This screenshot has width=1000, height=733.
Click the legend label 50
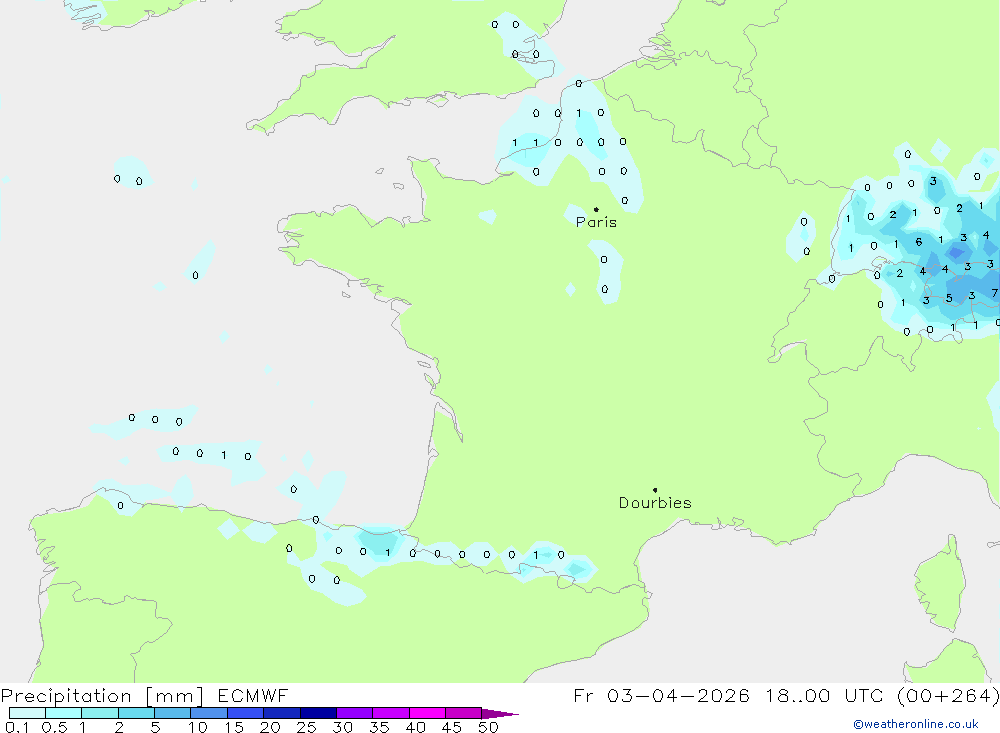pyautogui.click(x=488, y=727)
